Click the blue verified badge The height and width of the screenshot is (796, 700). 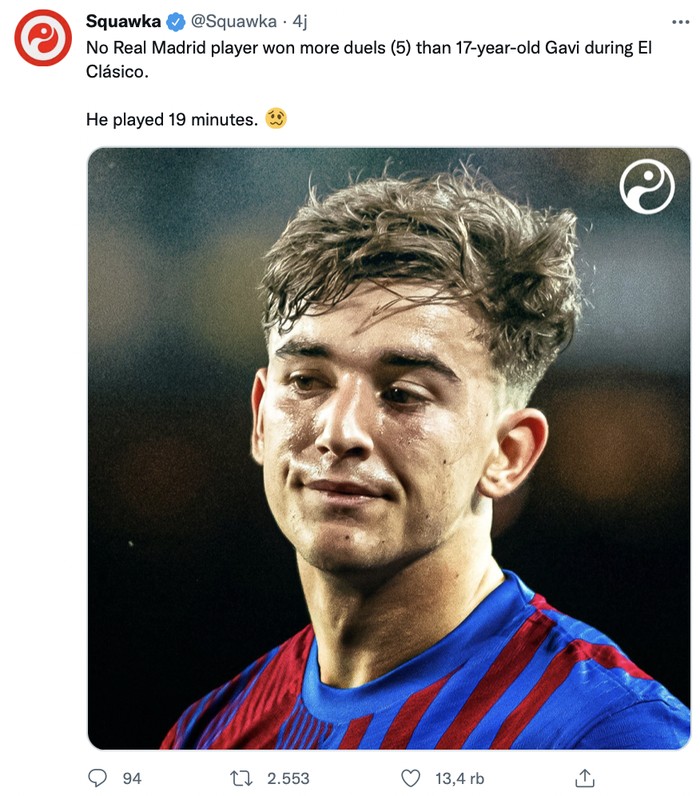(x=176, y=22)
